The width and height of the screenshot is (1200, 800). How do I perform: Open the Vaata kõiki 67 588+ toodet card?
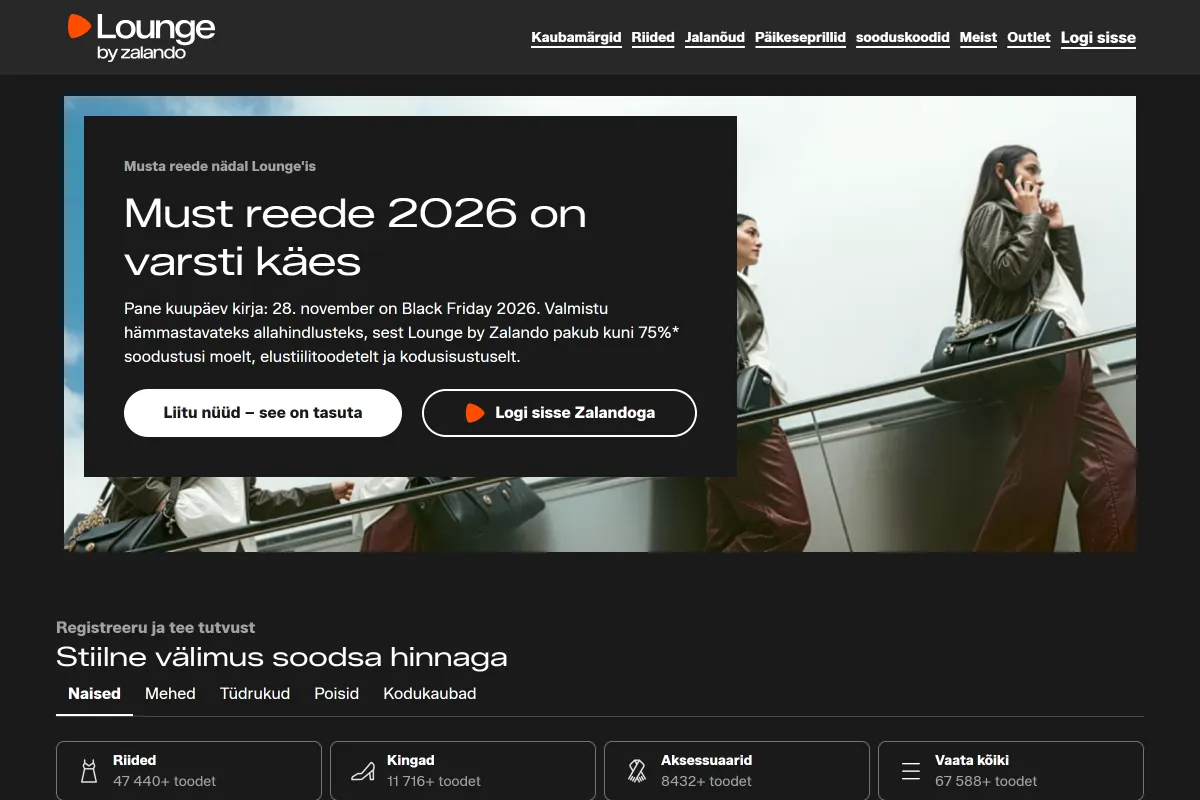pyautogui.click(x=1011, y=771)
